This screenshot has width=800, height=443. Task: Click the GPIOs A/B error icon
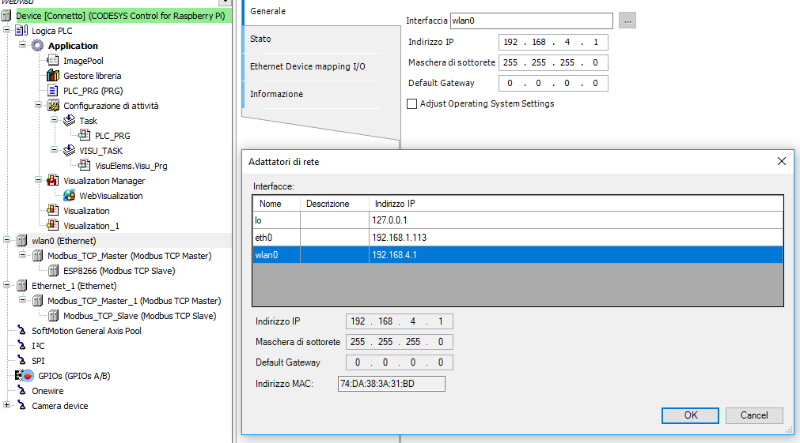click(x=24, y=376)
